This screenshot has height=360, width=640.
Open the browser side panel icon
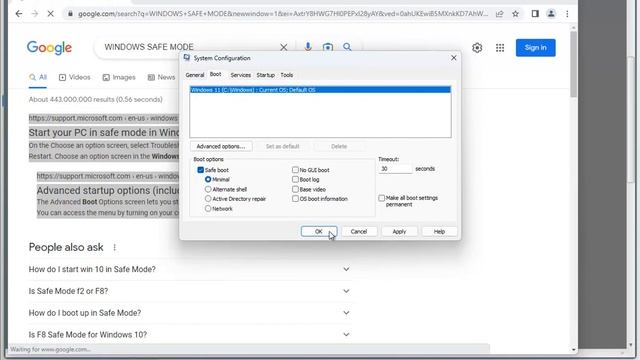point(535,14)
